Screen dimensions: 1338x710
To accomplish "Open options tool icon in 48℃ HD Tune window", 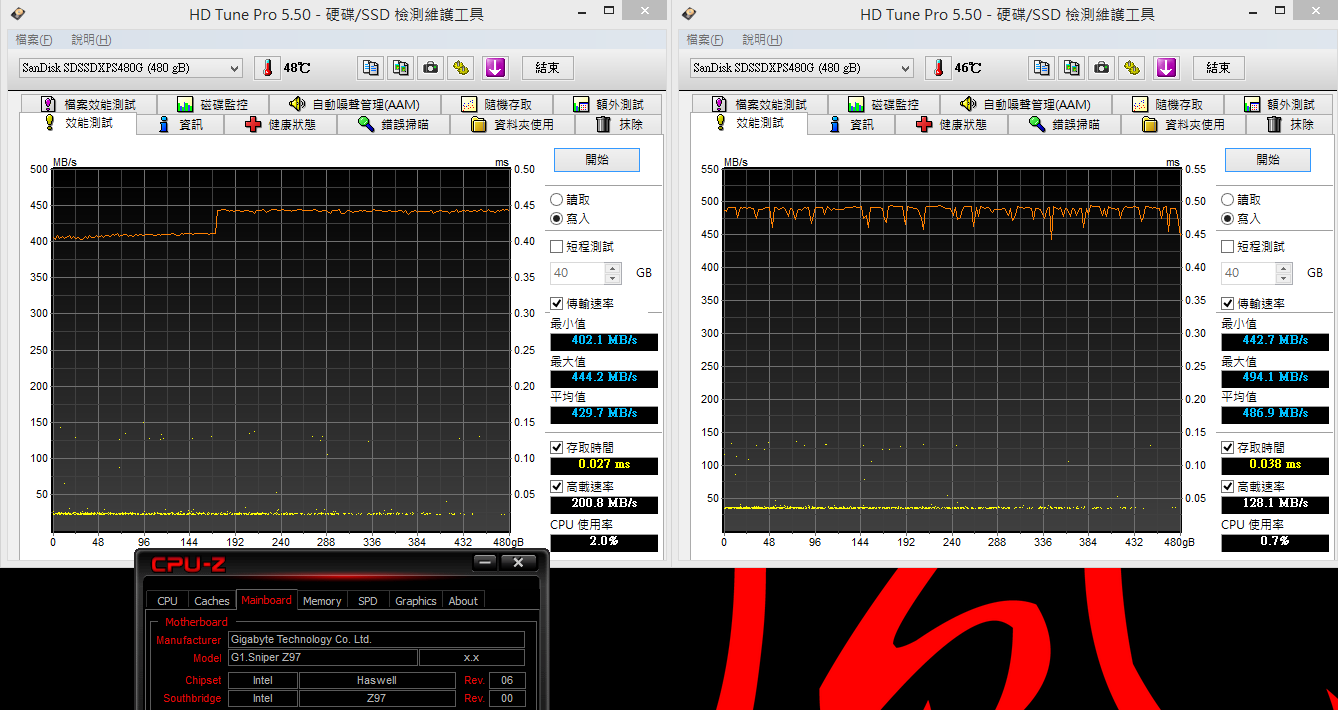I will click(460, 68).
